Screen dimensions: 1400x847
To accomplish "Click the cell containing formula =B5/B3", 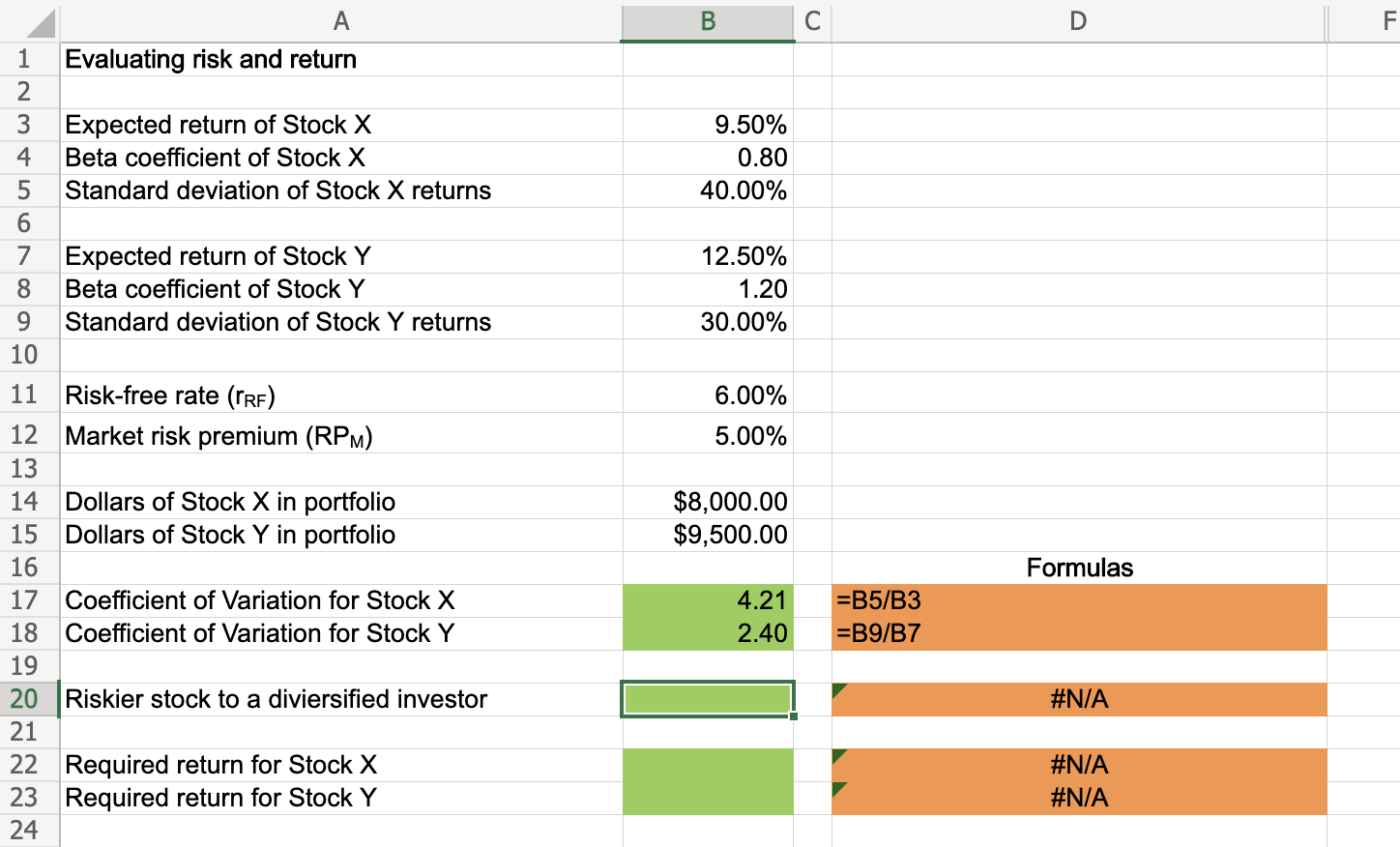I will pyautogui.click(x=967, y=600).
